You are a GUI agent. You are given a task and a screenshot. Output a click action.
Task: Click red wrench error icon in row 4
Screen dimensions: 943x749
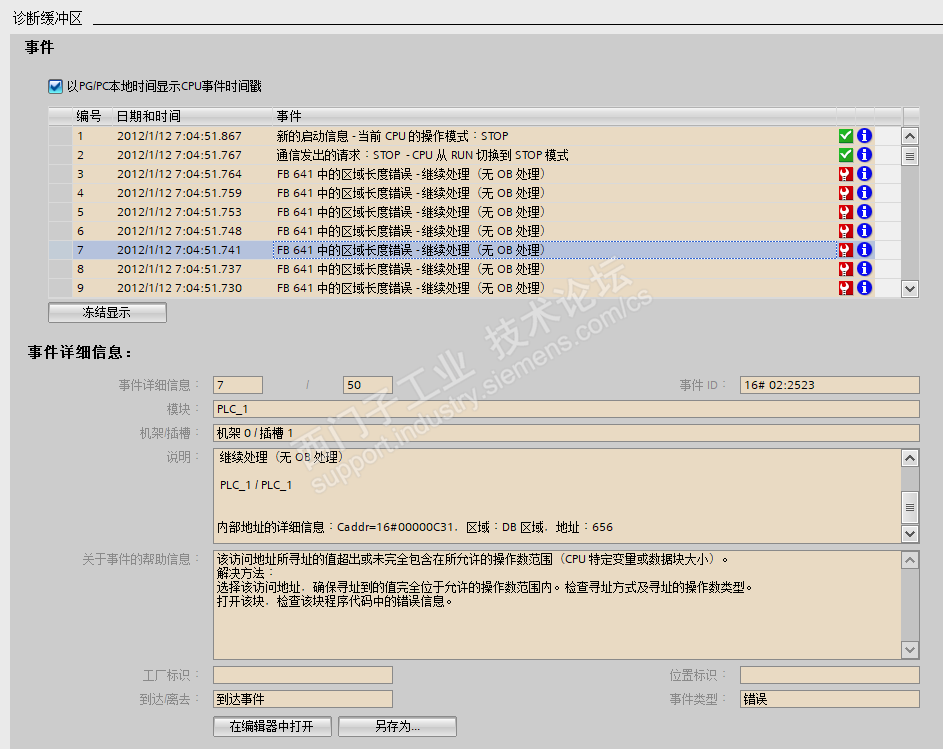[846, 193]
